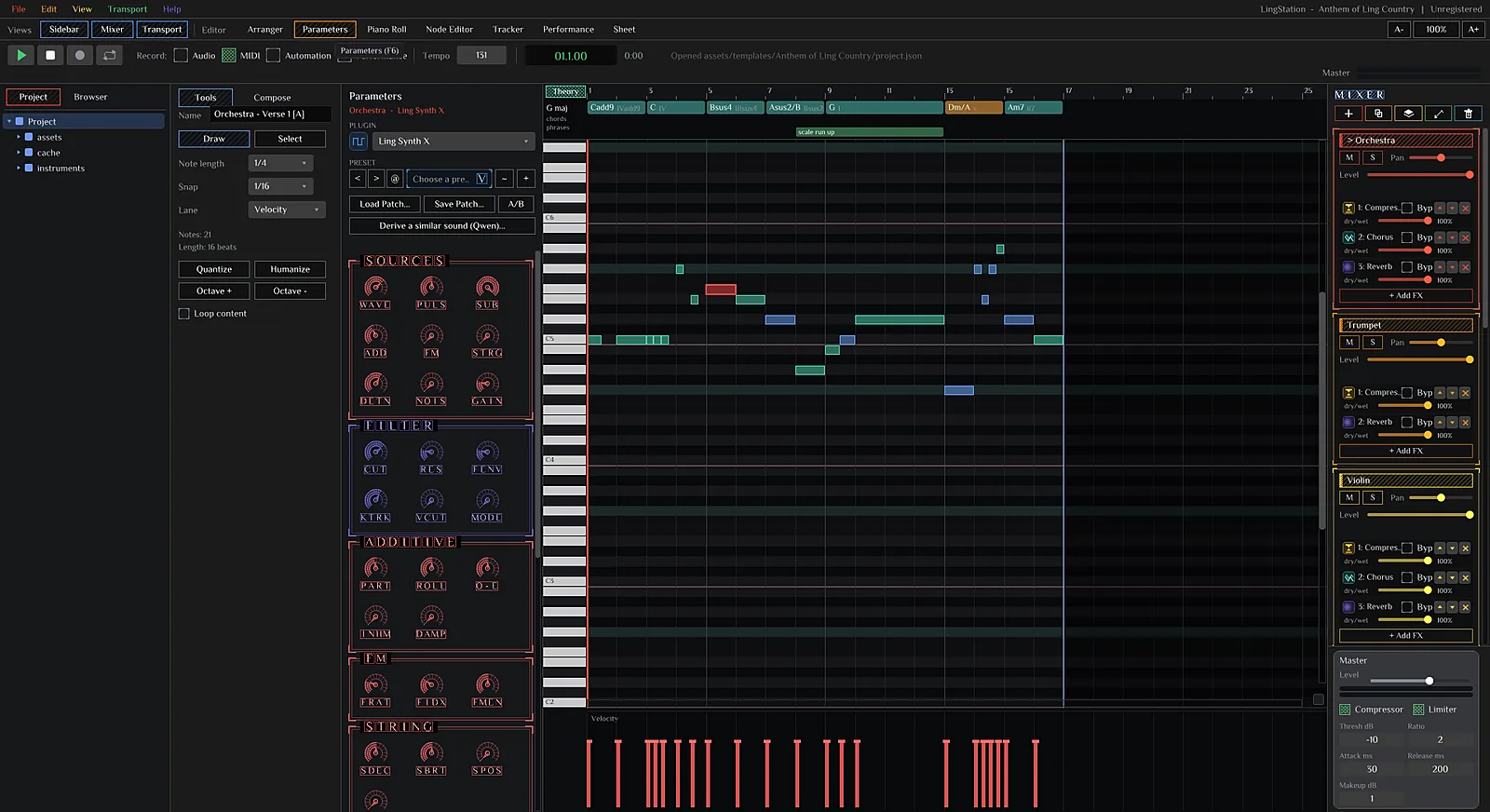Click the Orchestra Compressor effect icon
Viewport: 1490px width, 812px height.
[1348, 208]
